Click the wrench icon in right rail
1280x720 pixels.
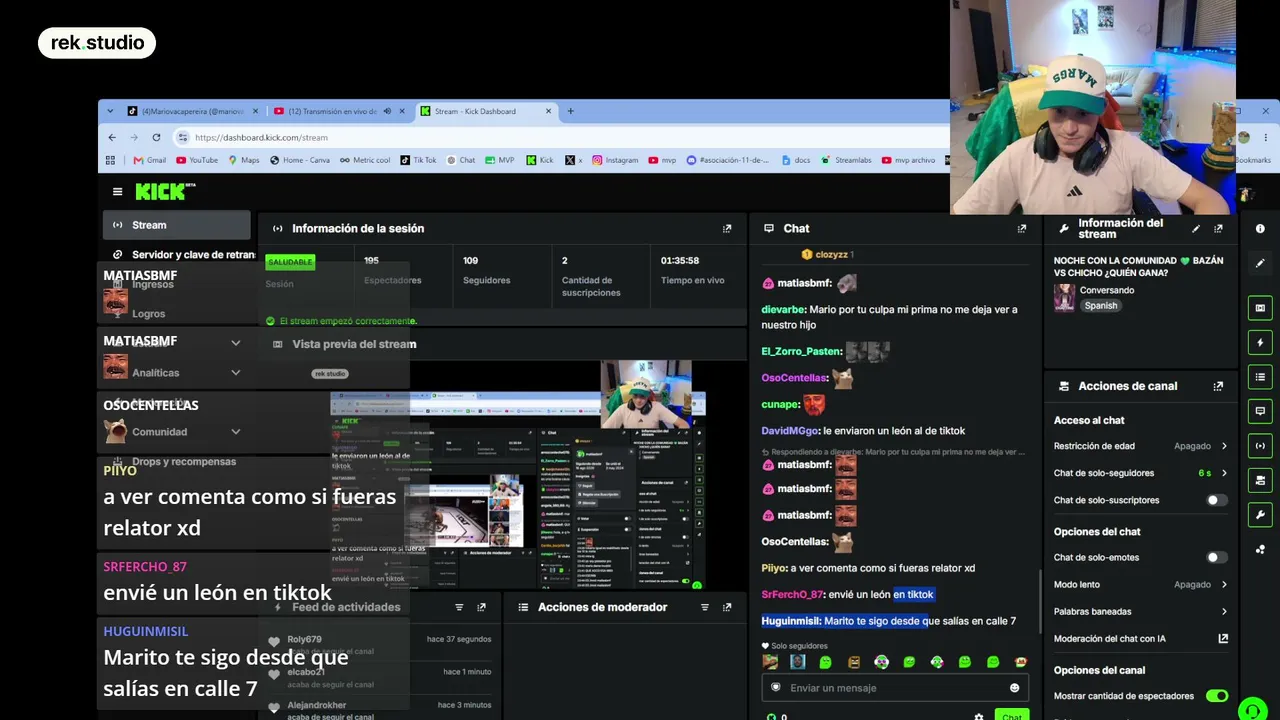[1260, 515]
